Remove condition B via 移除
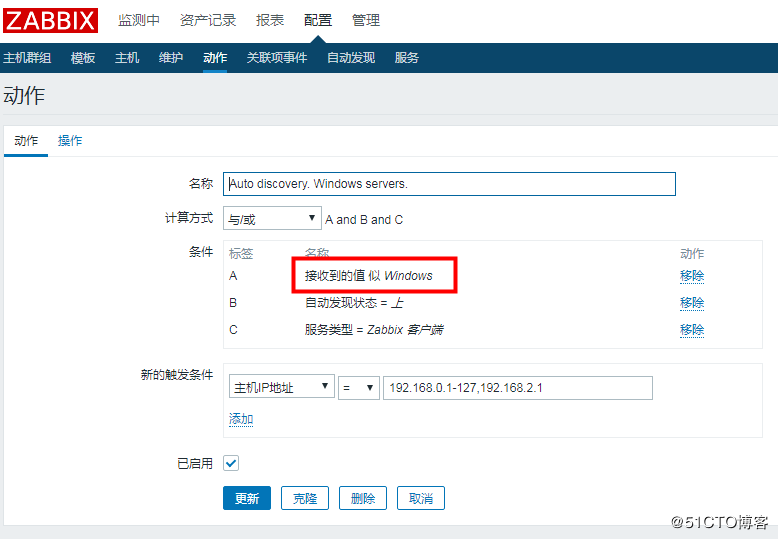Screen dimensions: 778x539 (x=692, y=303)
